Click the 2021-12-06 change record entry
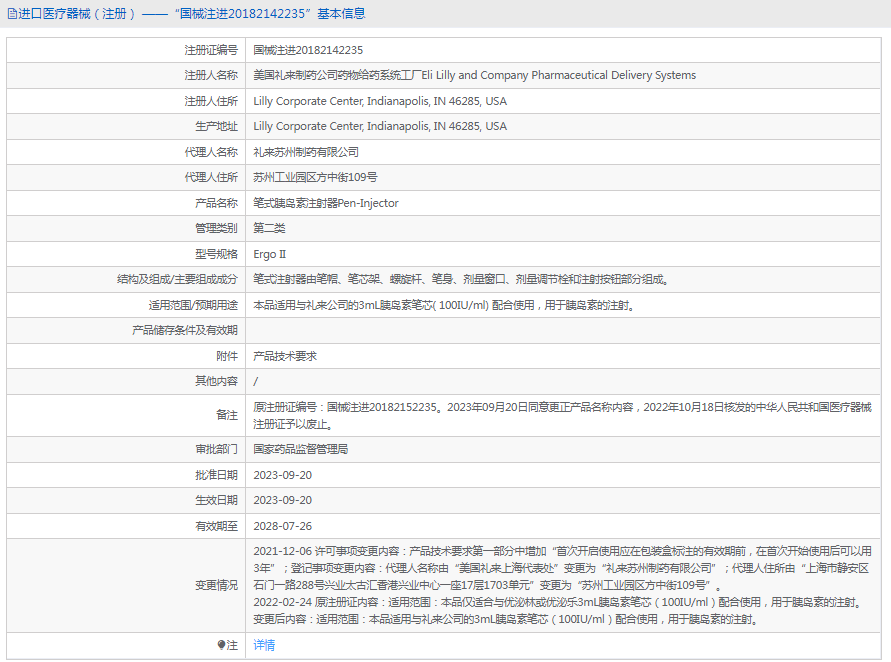This screenshot has width=891, height=662. [x=563, y=568]
